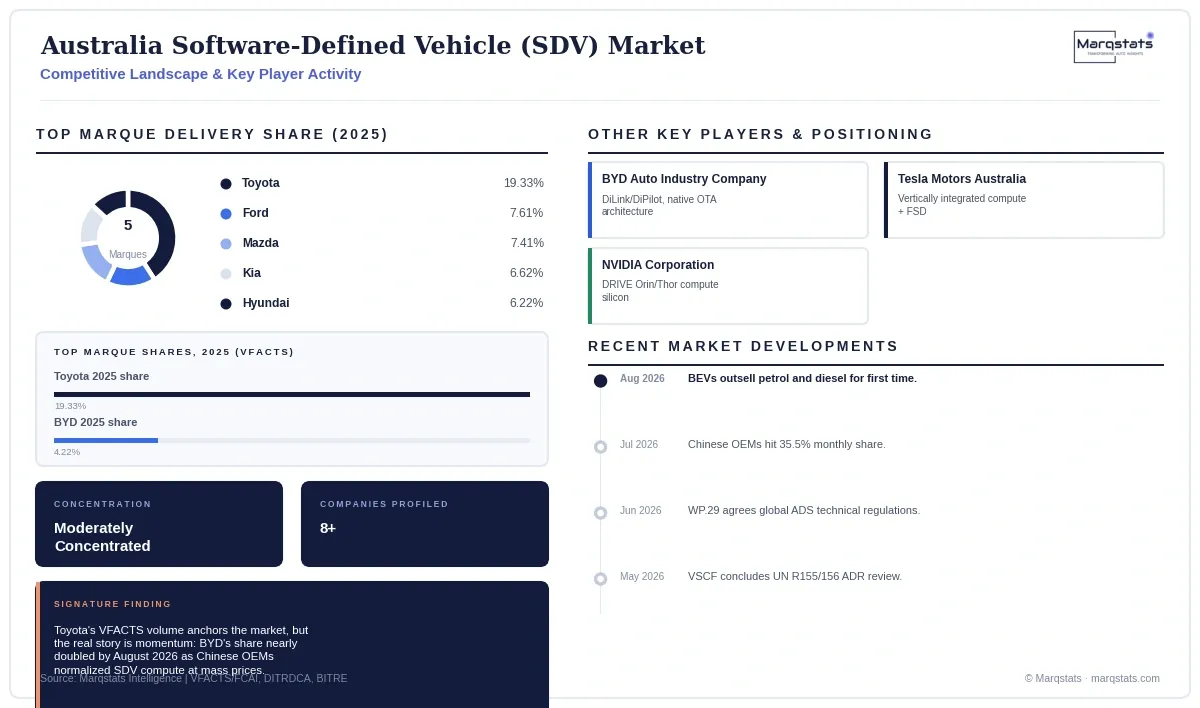Select the NVIDIA Corporation card
Screen dimensions: 1200x708
pos(728,286)
